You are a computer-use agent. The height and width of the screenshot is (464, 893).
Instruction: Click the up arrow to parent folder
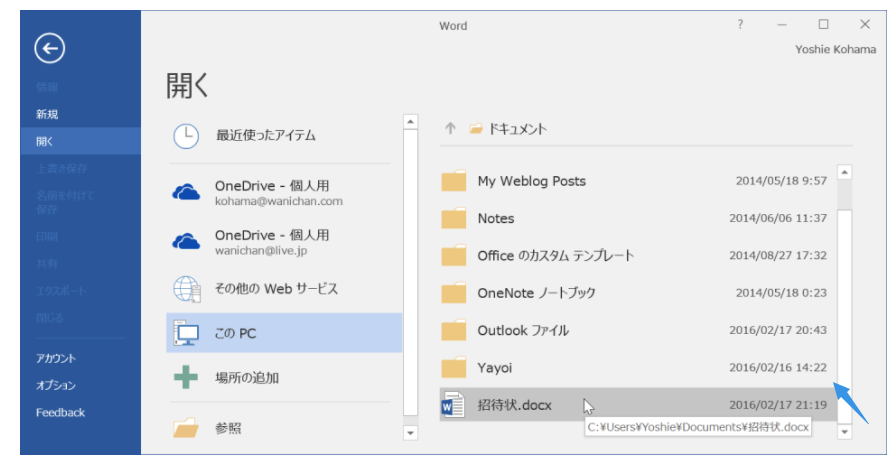450,129
